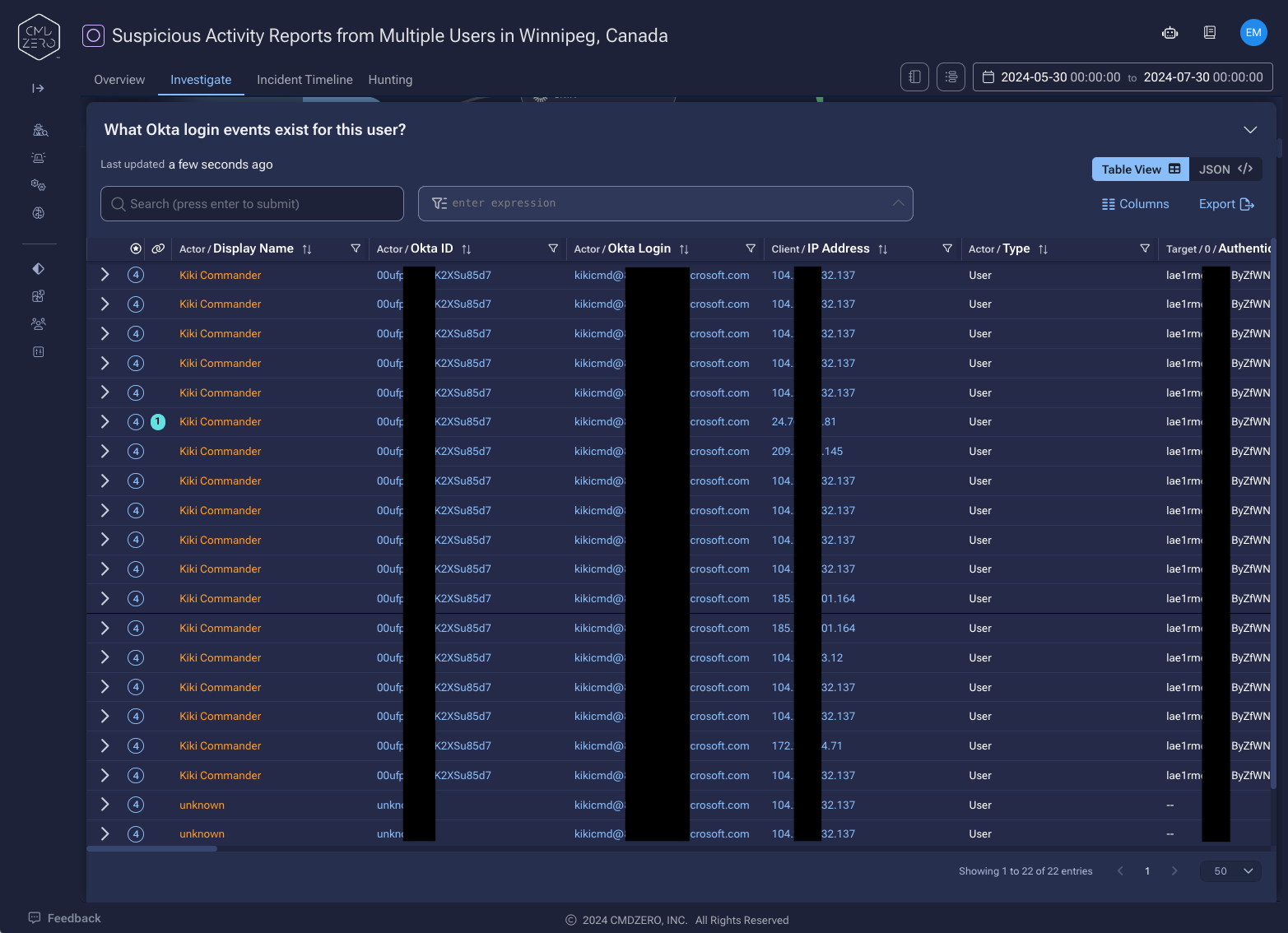1288x933 pixels.
Task: Switch to JSON view
Action: (x=1225, y=169)
